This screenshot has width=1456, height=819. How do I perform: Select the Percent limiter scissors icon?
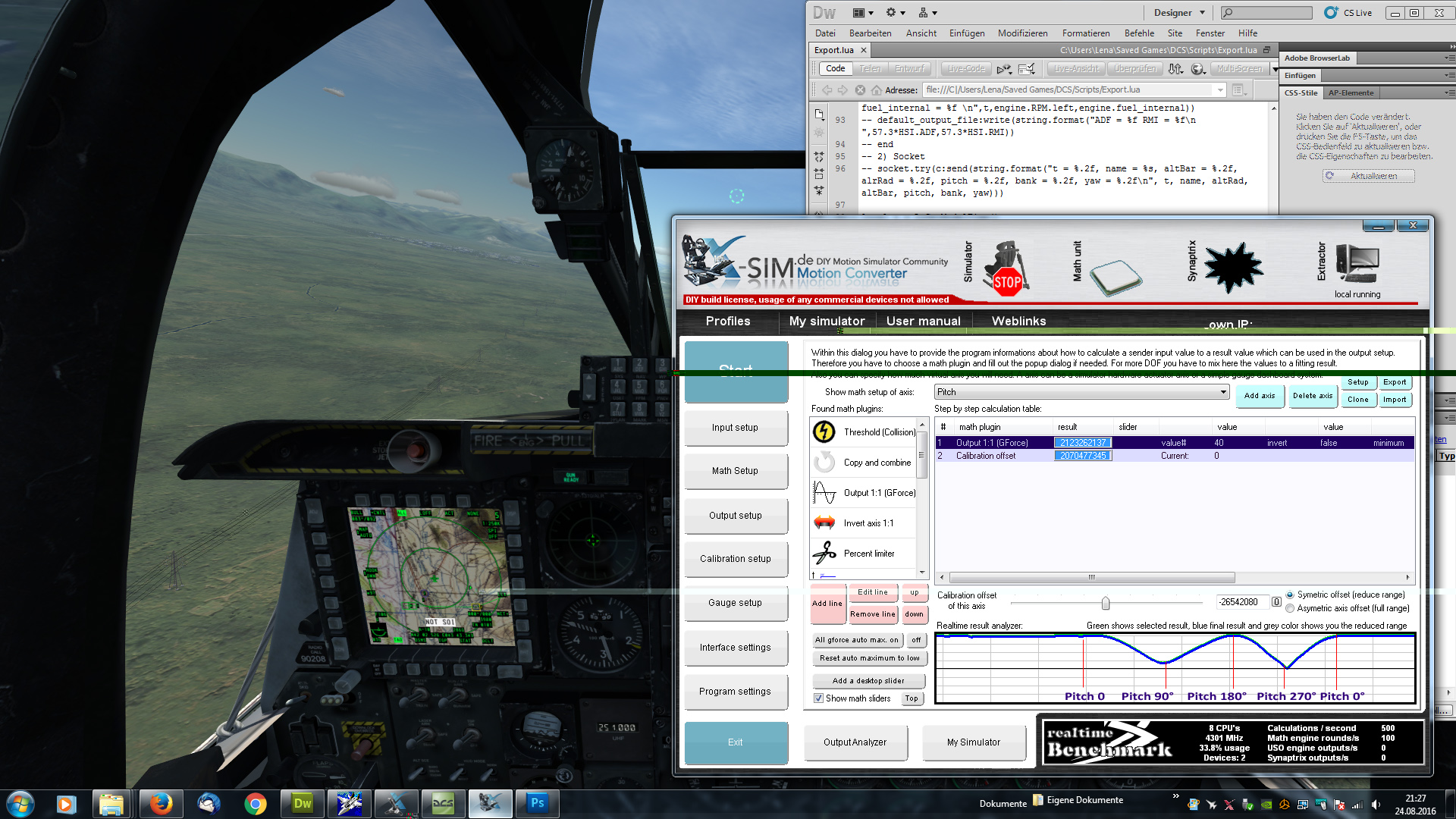[824, 554]
